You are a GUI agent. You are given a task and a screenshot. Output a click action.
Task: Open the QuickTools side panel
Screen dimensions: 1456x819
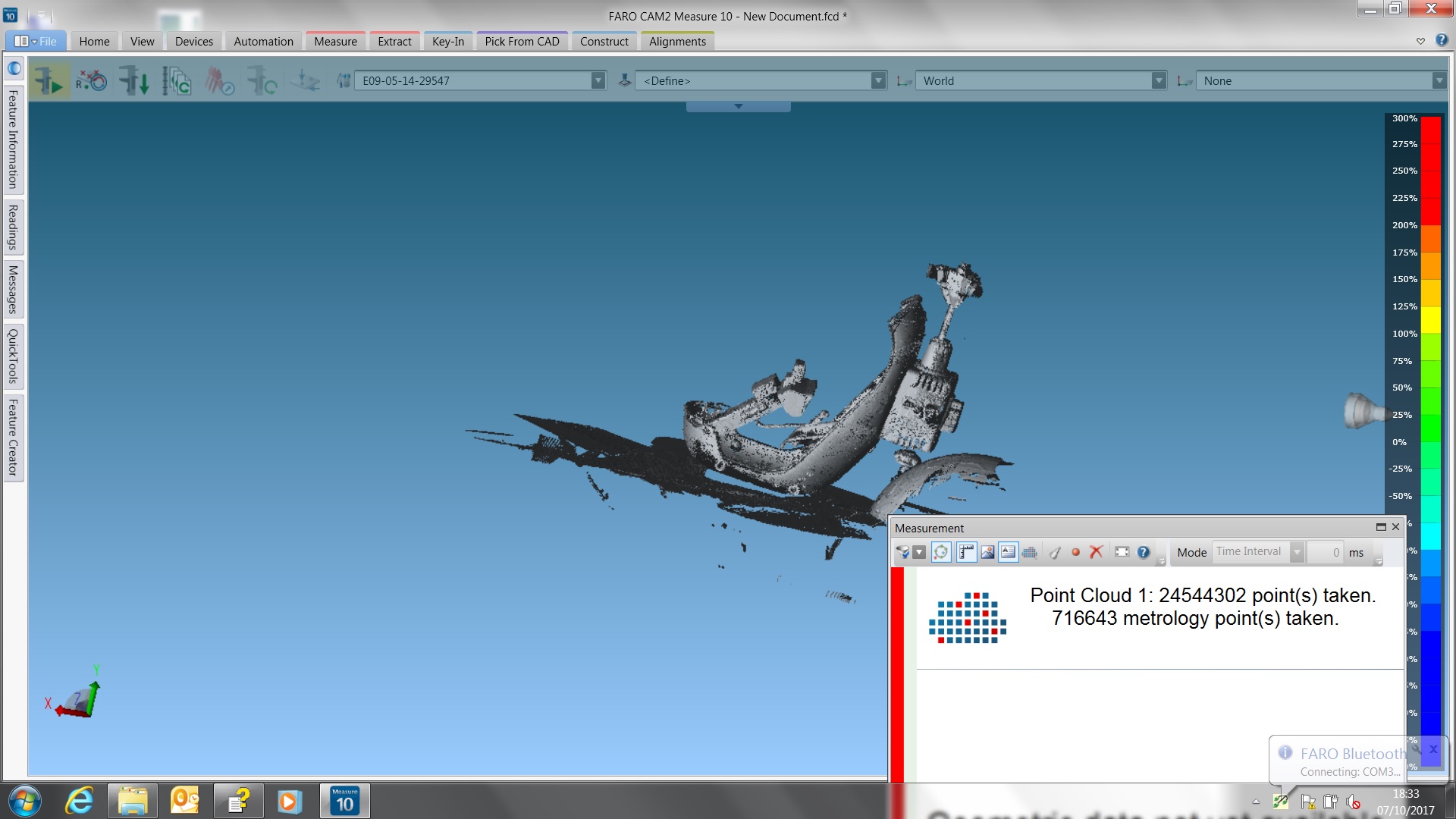point(13,356)
